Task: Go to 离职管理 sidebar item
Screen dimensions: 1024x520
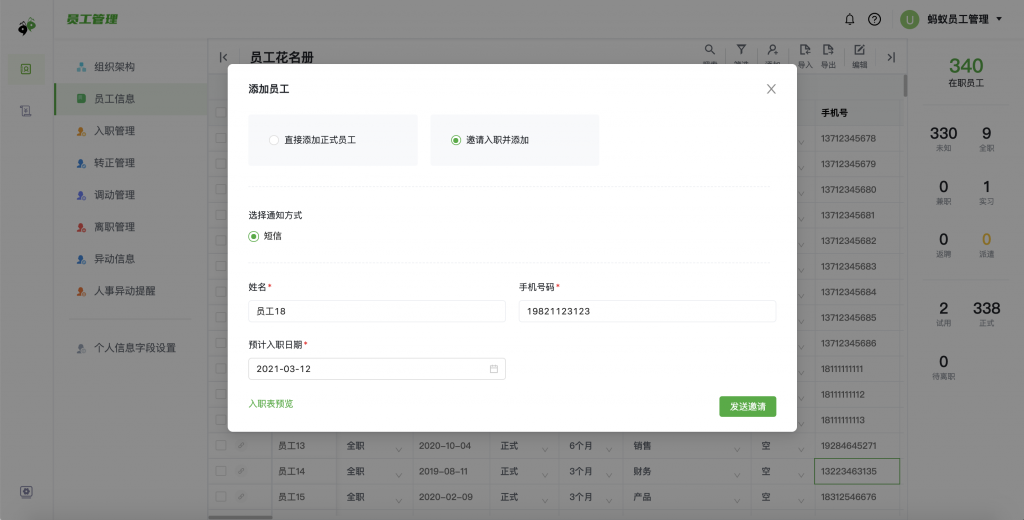Action: pos(113,227)
